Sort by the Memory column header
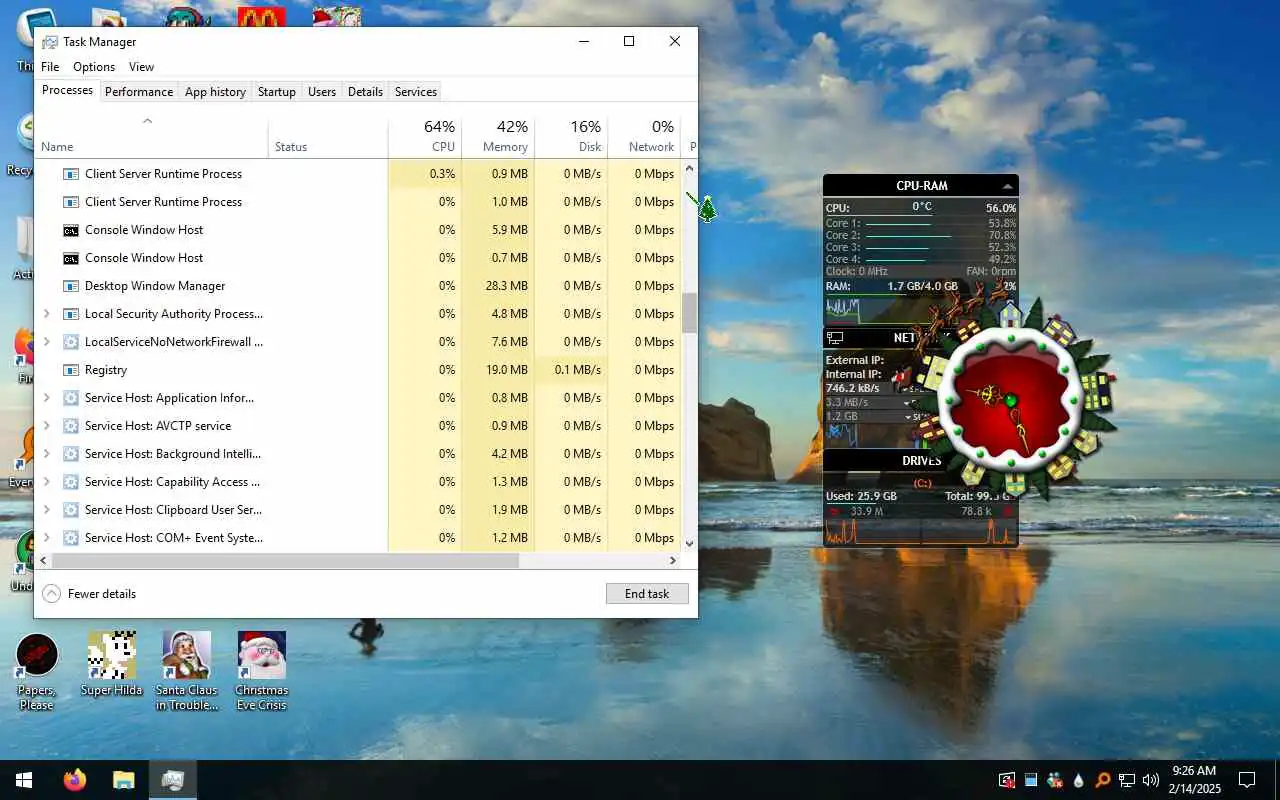 pyautogui.click(x=498, y=137)
